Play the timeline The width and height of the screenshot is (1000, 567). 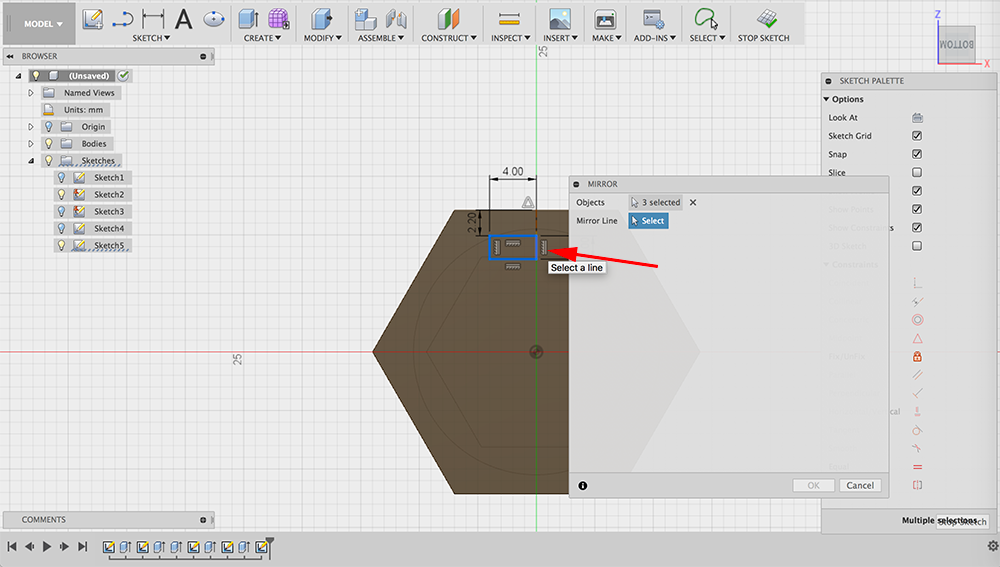[x=47, y=546]
